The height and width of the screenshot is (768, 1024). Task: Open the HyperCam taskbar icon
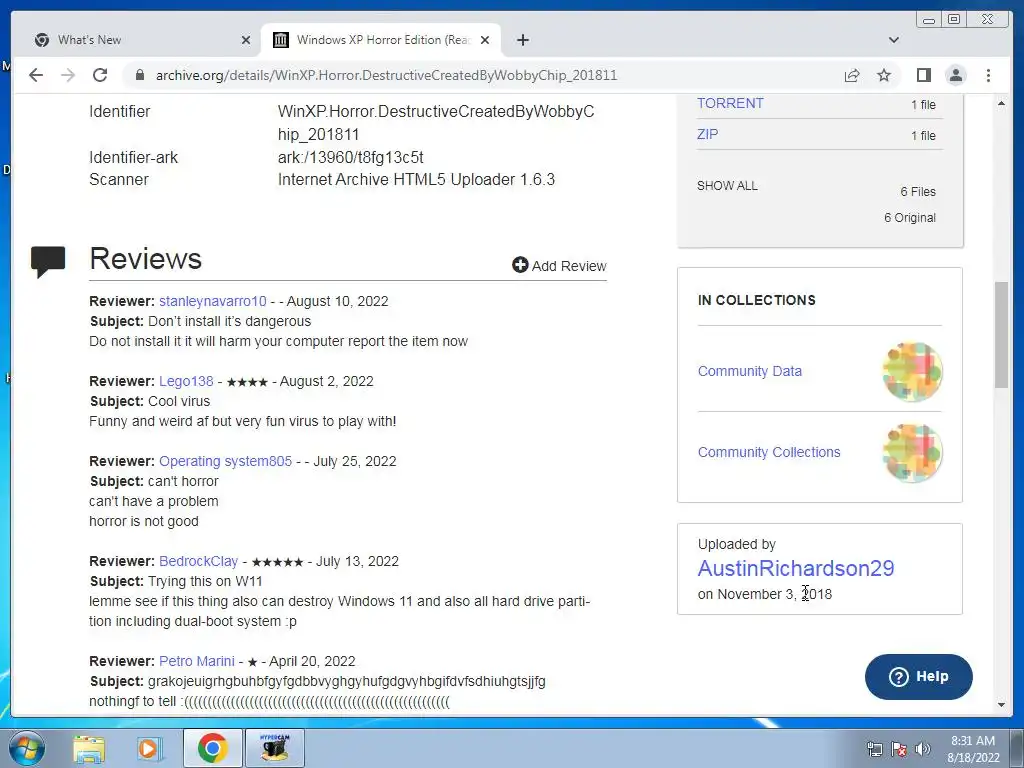point(274,748)
